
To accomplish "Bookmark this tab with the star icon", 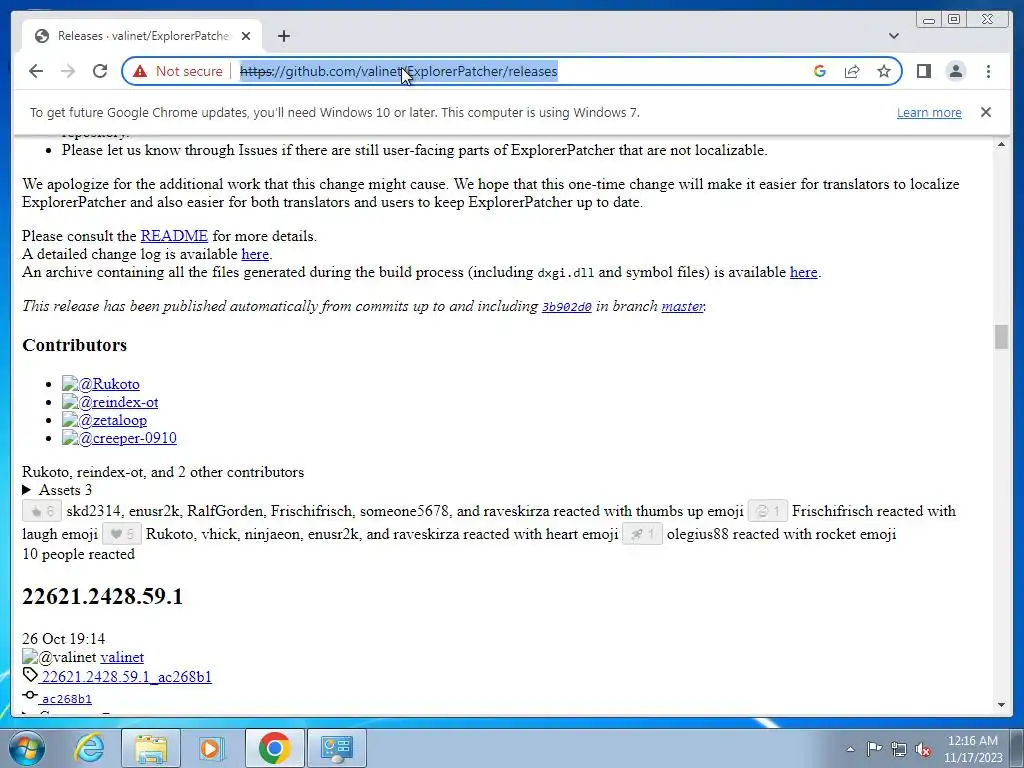I will 884,71.
